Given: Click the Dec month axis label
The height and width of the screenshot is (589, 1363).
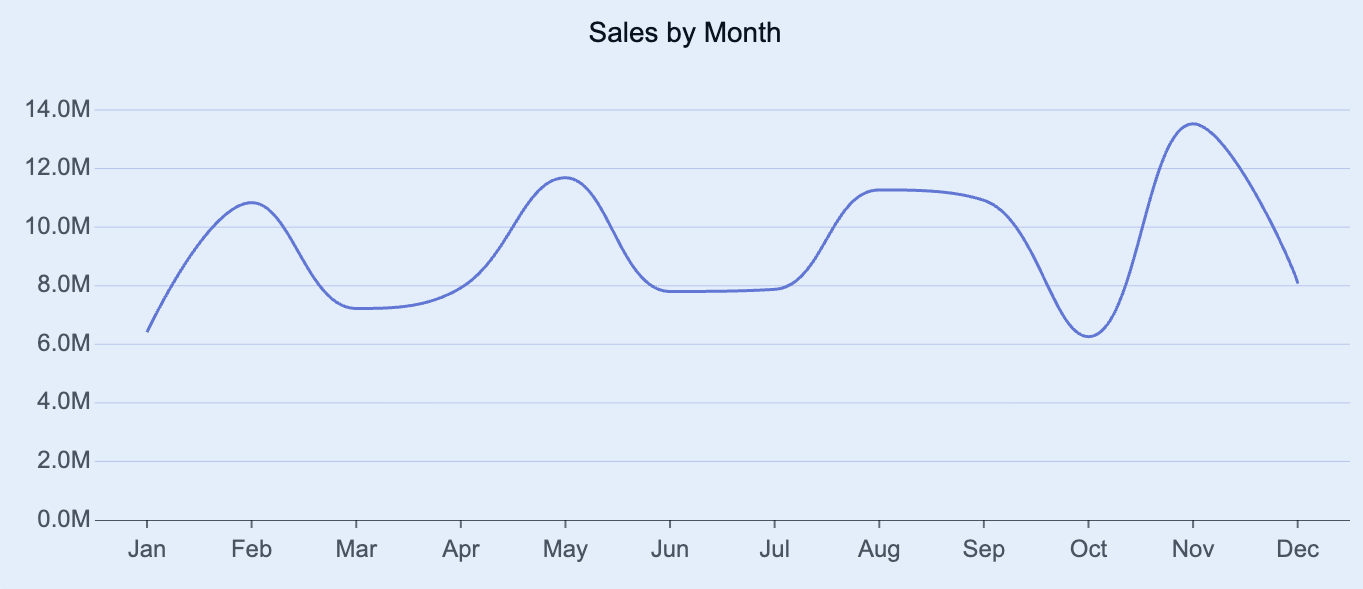Looking at the screenshot, I should pyautogui.click(x=1297, y=549).
